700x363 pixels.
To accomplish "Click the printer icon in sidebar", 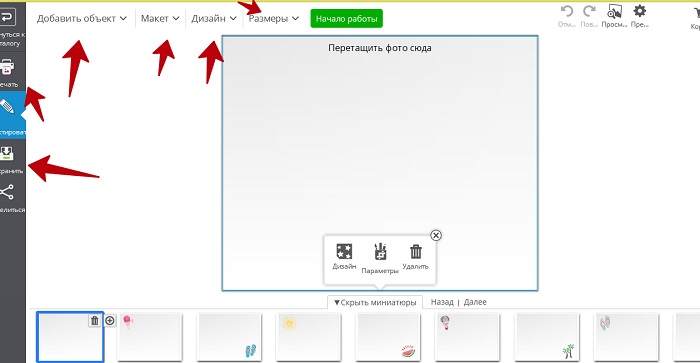I will (x=7, y=67).
